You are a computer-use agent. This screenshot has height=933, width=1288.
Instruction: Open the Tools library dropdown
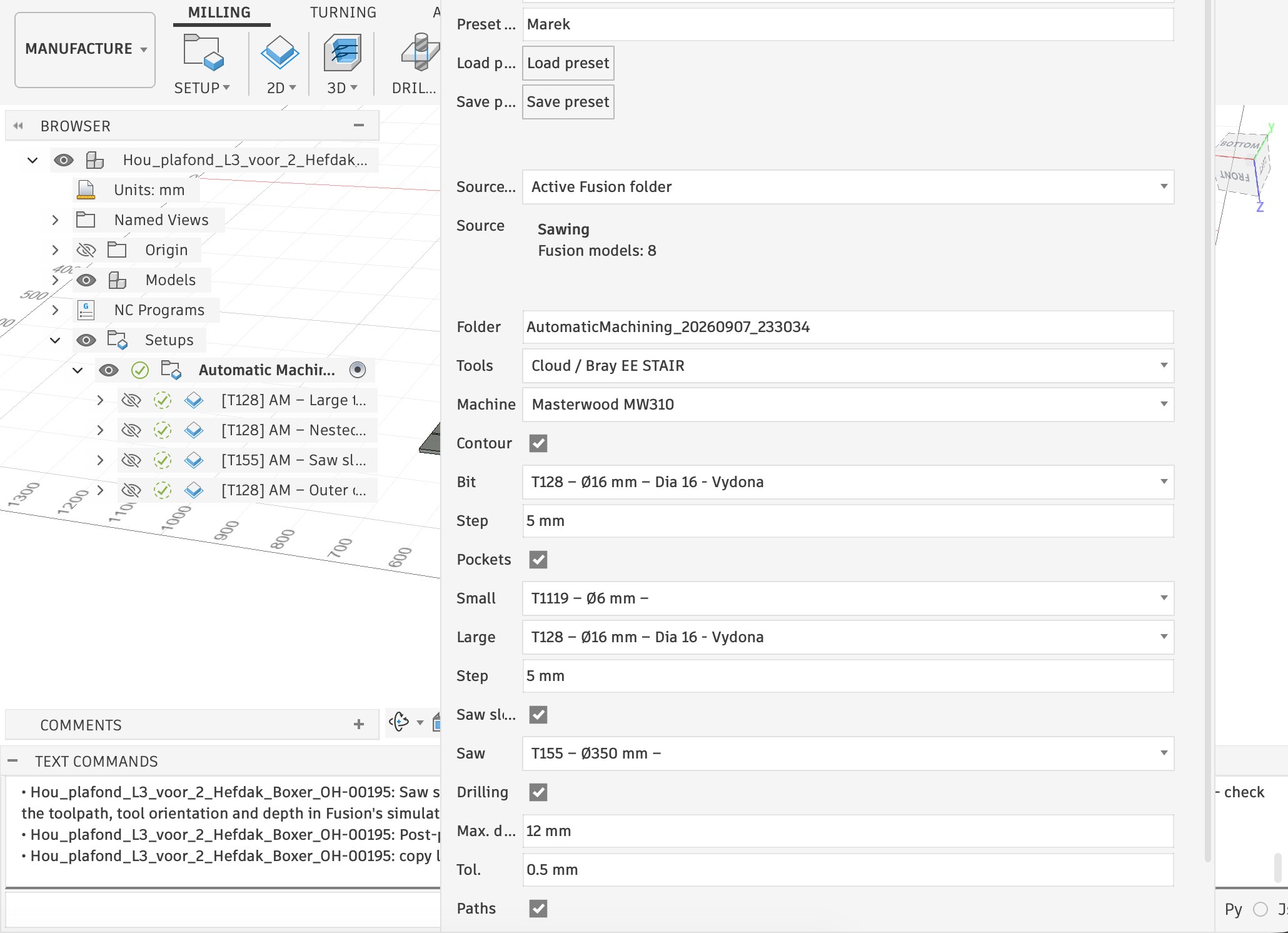tap(848, 366)
